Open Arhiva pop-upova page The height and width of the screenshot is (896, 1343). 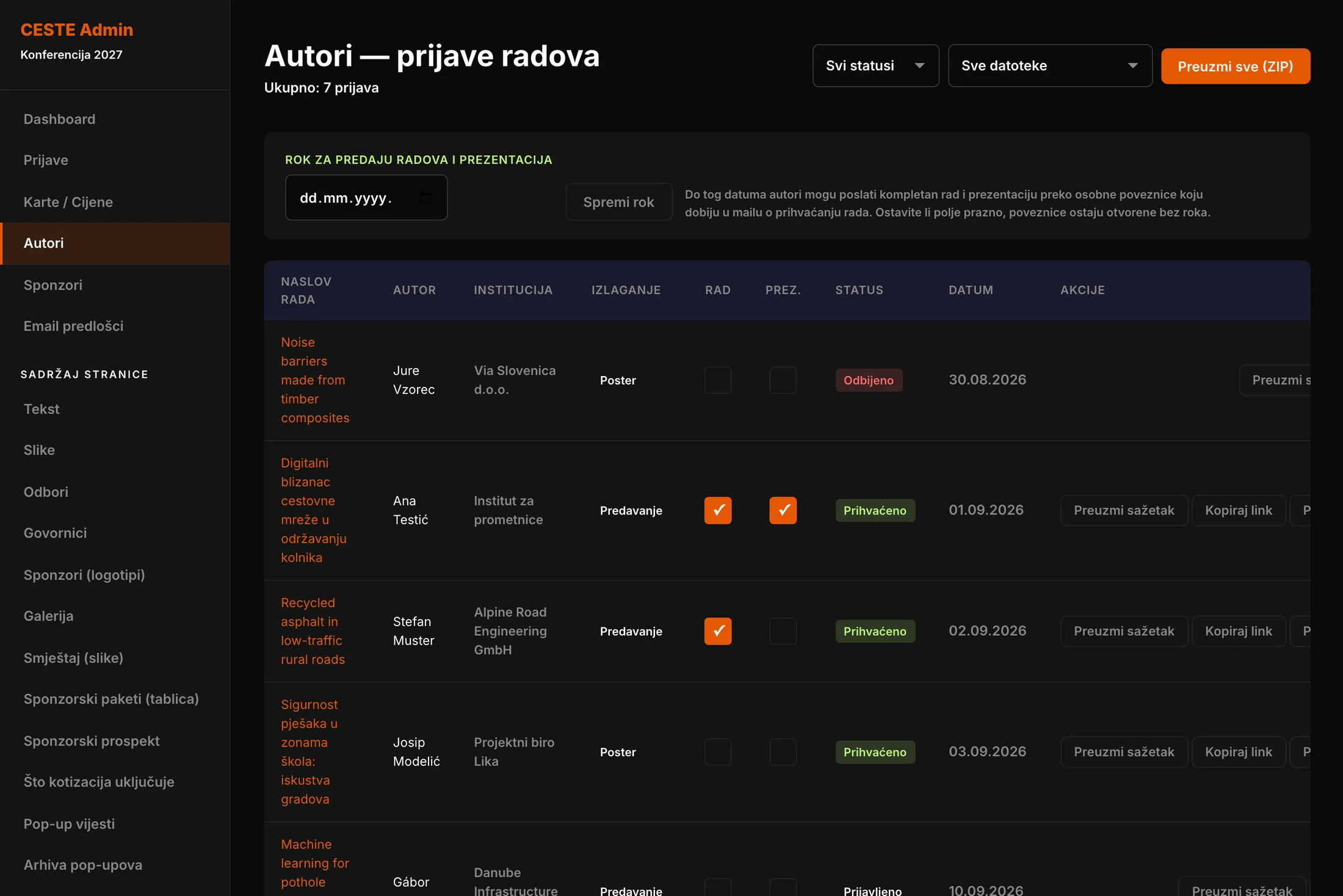click(115, 865)
